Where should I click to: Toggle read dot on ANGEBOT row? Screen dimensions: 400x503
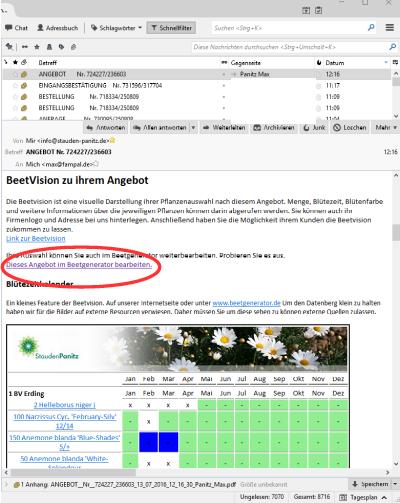224,74
